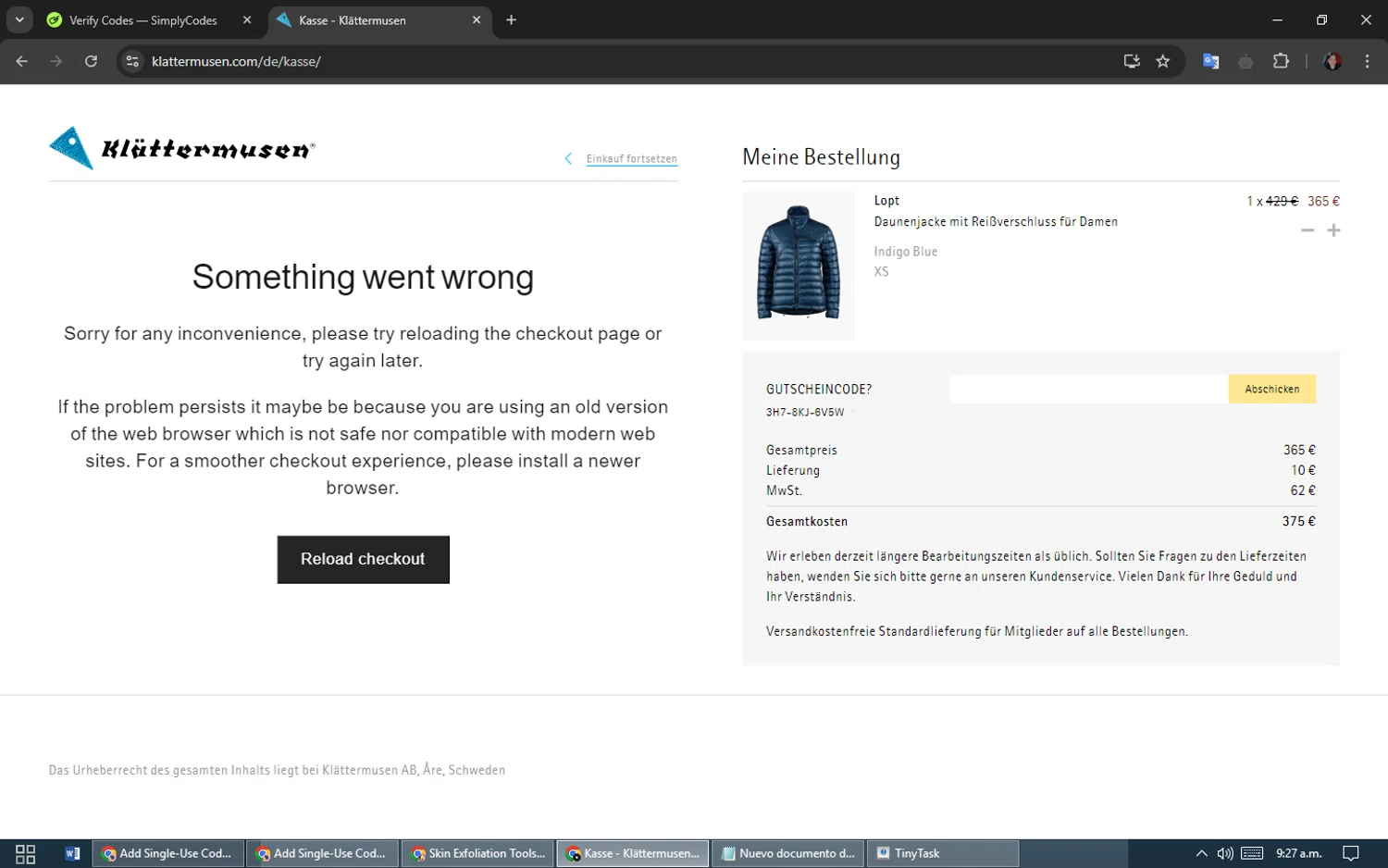Switch to Skin Exfoliation Tools taskbar window

[477, 853]
